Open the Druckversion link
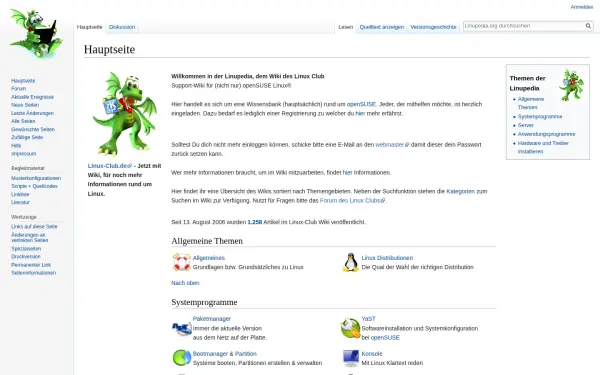The image size is (600, 375). click(x=26, y=257)
